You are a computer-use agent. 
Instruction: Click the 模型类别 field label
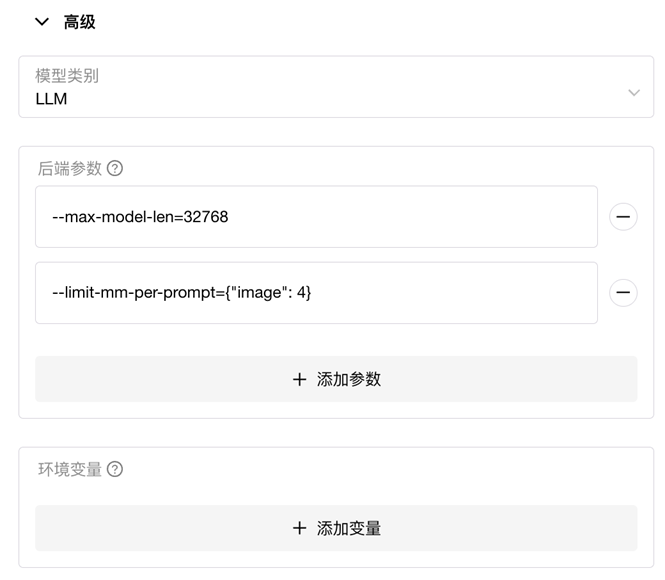pyautogui.click(x=67, y=76)
